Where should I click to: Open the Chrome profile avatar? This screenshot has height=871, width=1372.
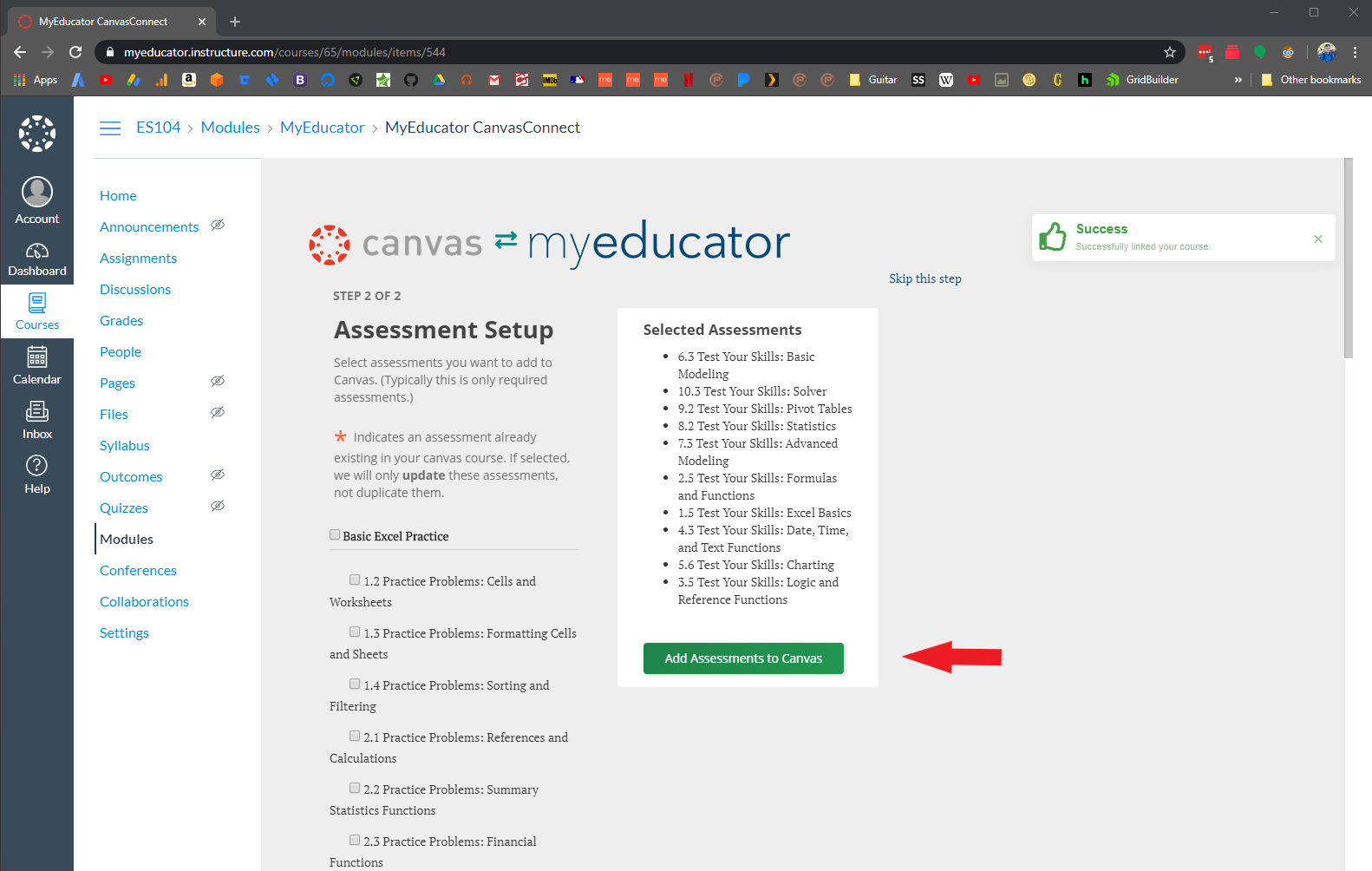point(1326,52)
